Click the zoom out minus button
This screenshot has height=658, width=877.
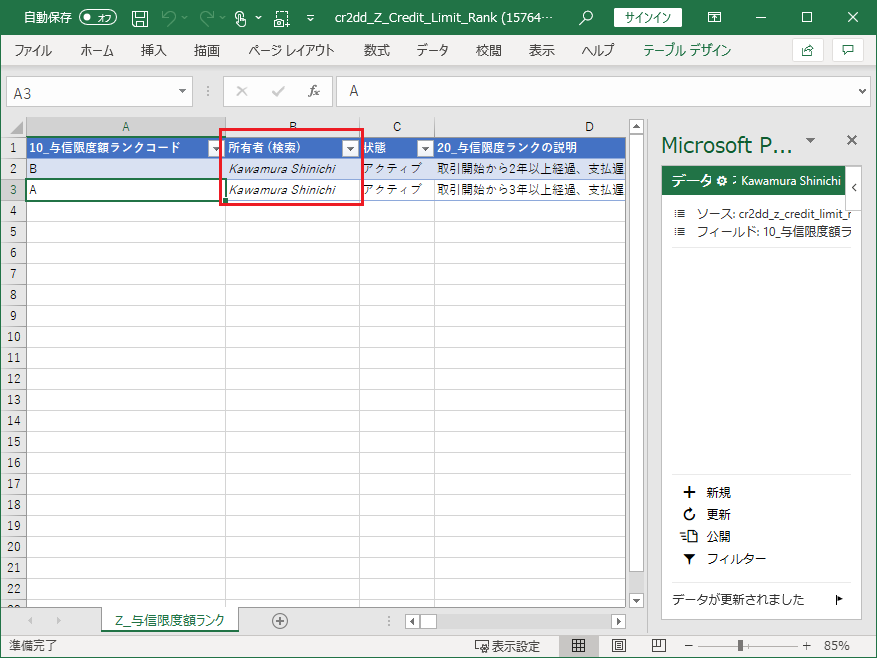[x=689, y=646]
